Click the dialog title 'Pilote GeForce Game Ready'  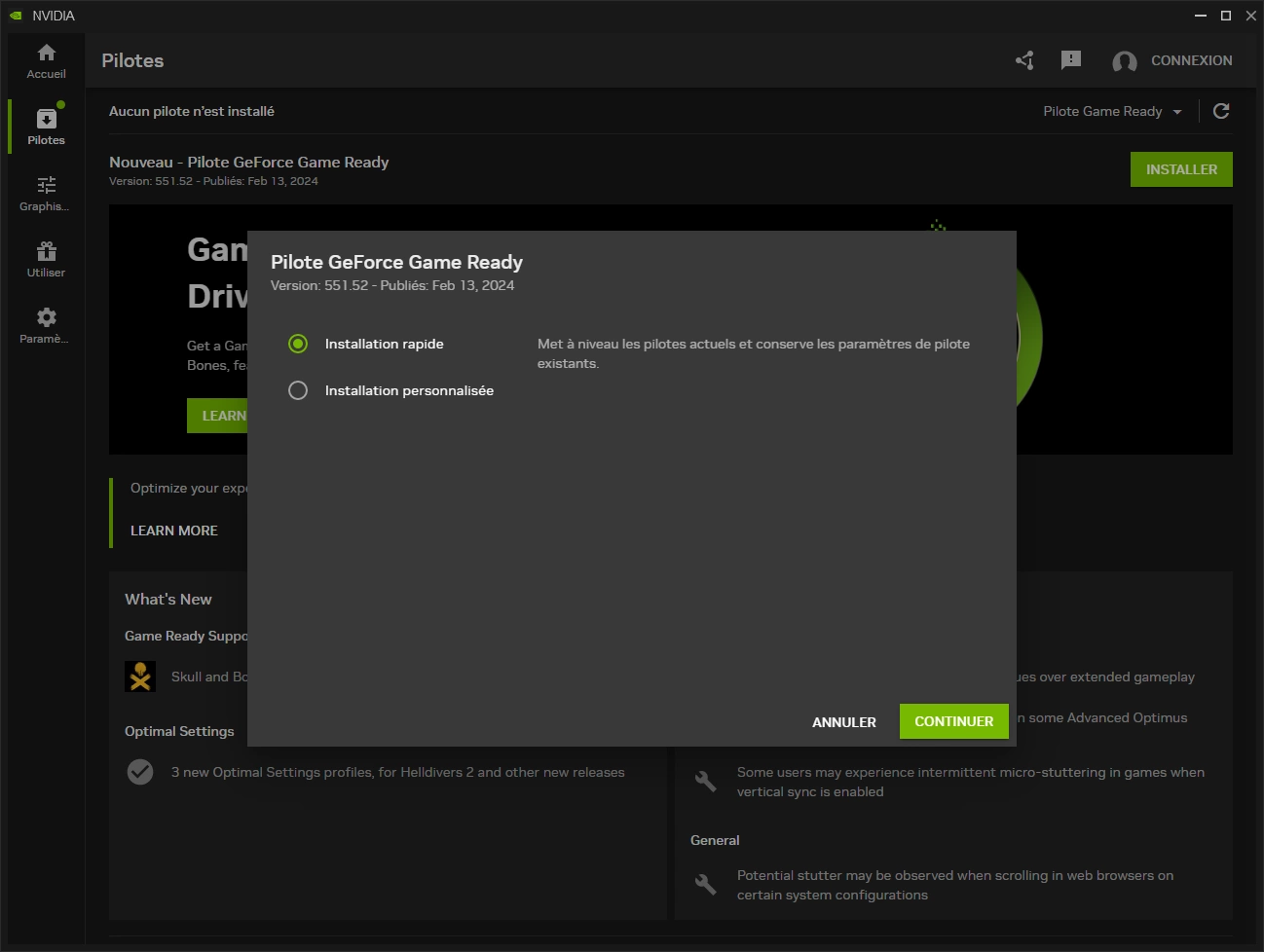[x=396, y=262]
